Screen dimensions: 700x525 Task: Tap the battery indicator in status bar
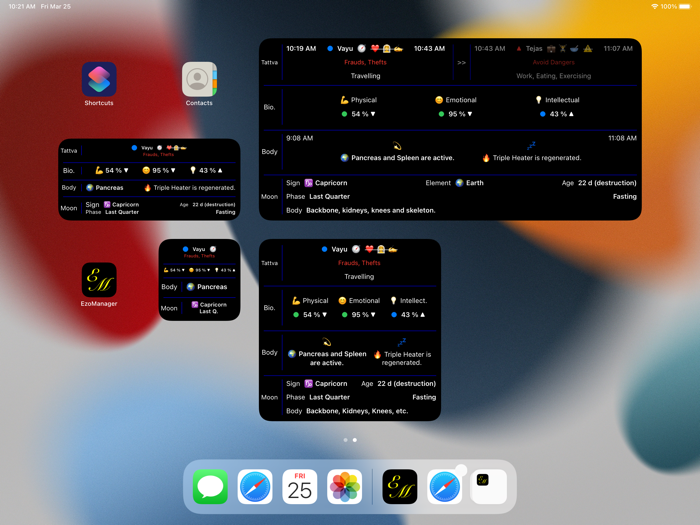click(x=685, y=6)
